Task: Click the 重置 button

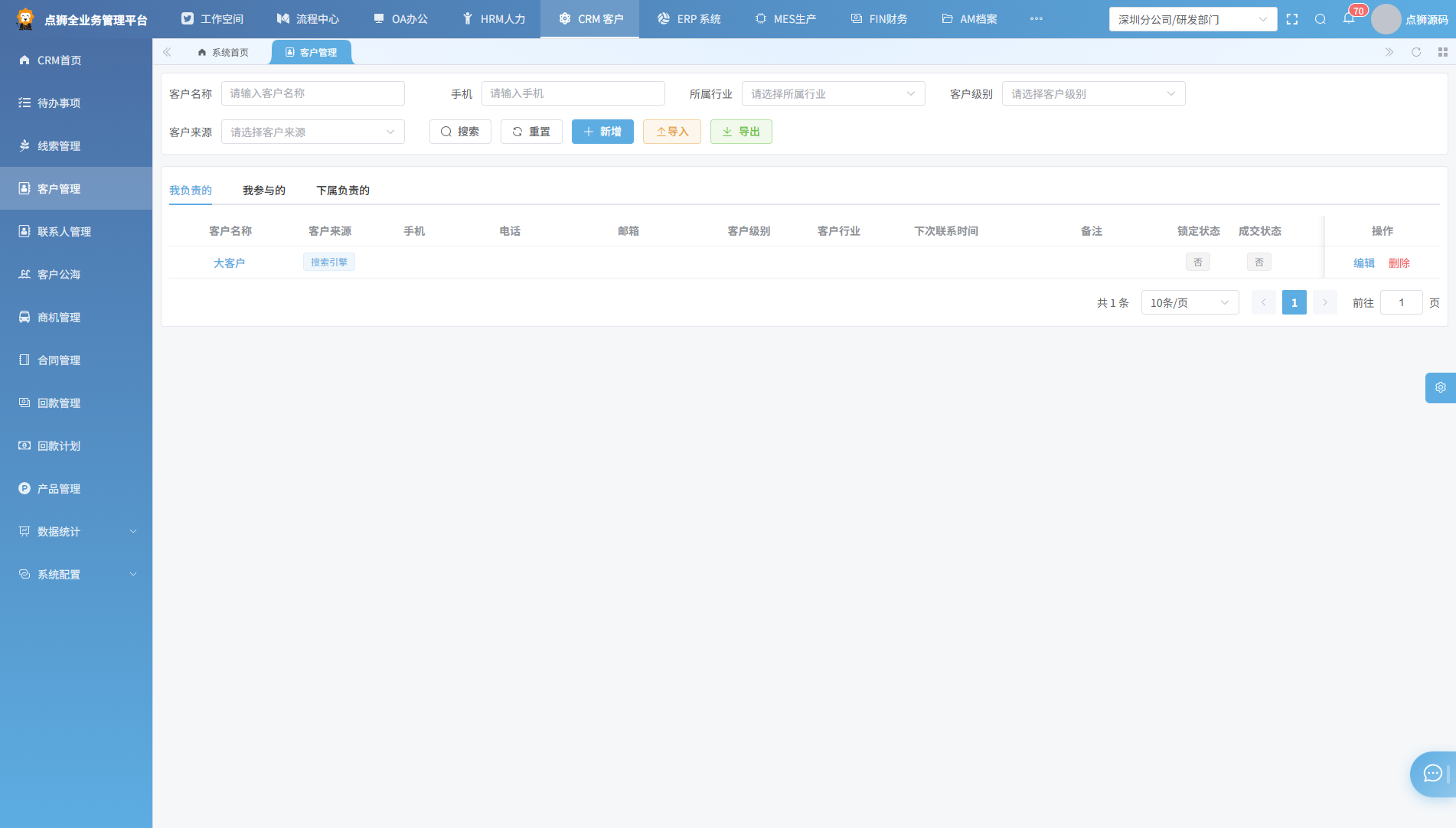Action: tap(531, 132)
